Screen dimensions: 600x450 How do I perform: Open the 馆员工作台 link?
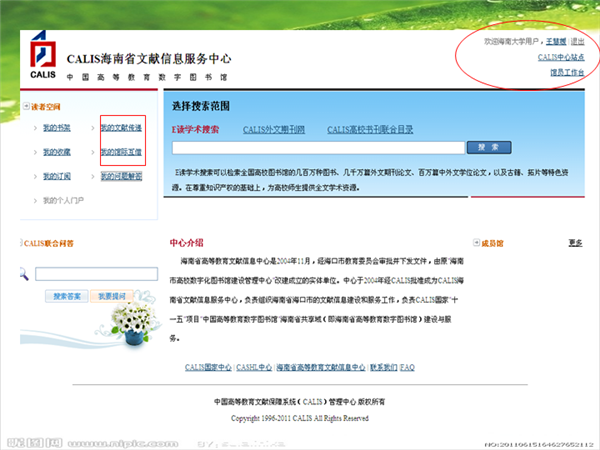point(567,72)
